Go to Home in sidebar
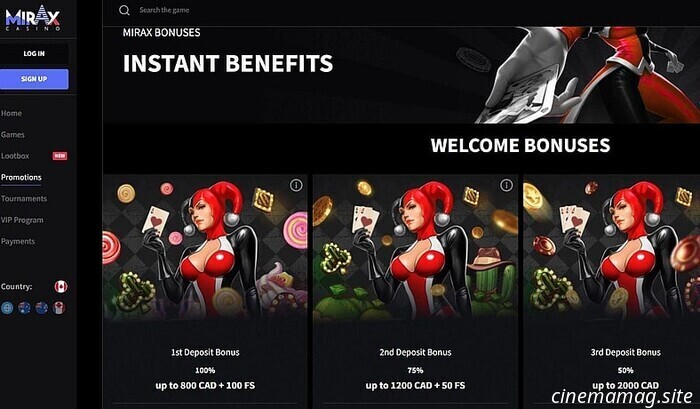This screenshot has height=409, width=700. click(x=11, y=113)
